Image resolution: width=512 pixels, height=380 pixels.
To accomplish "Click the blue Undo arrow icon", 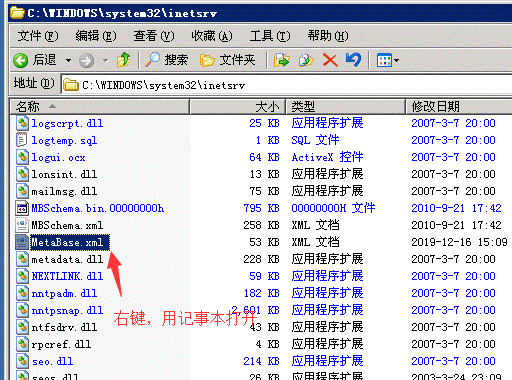I will tap(353, 60).
